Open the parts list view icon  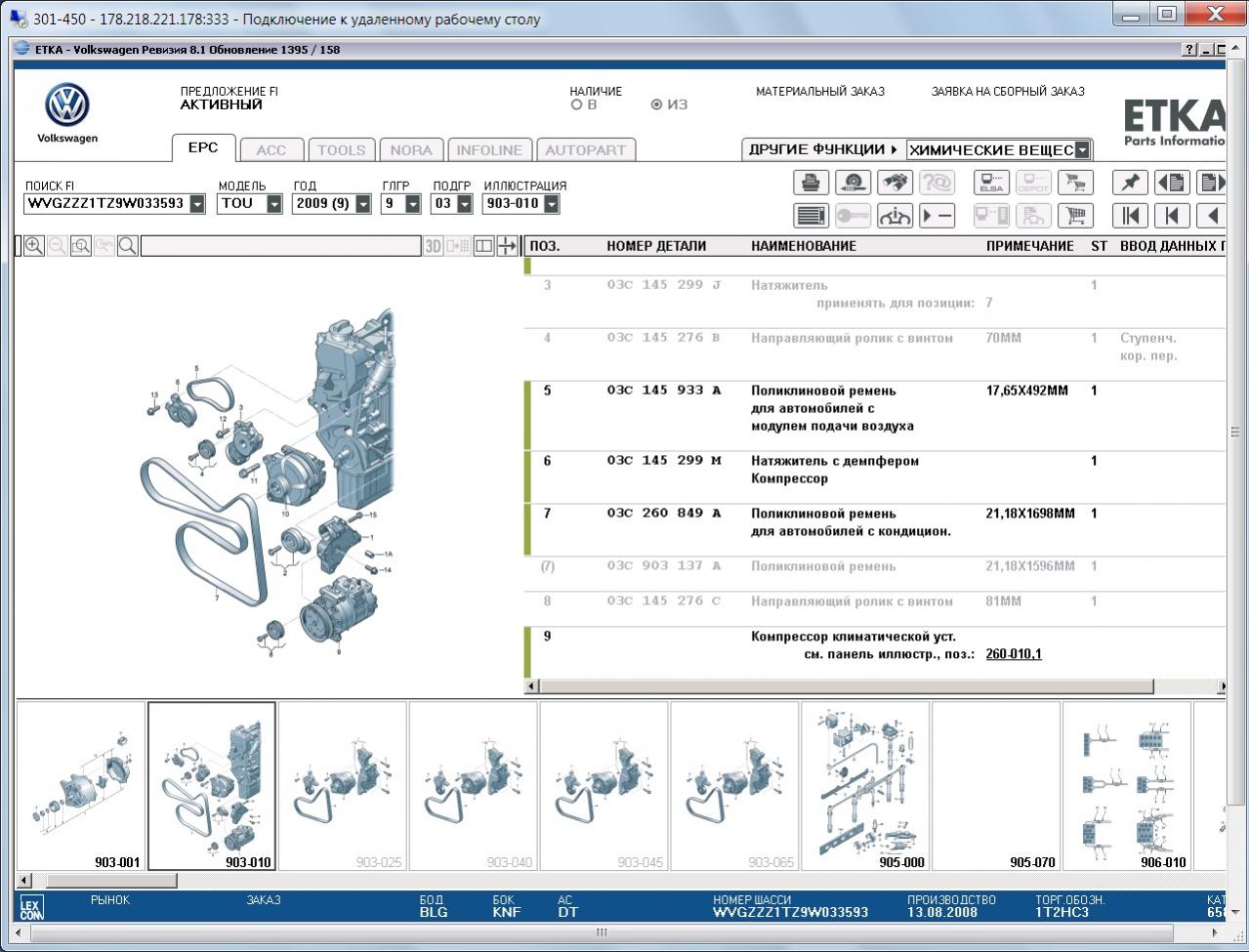tap(811, 216)
